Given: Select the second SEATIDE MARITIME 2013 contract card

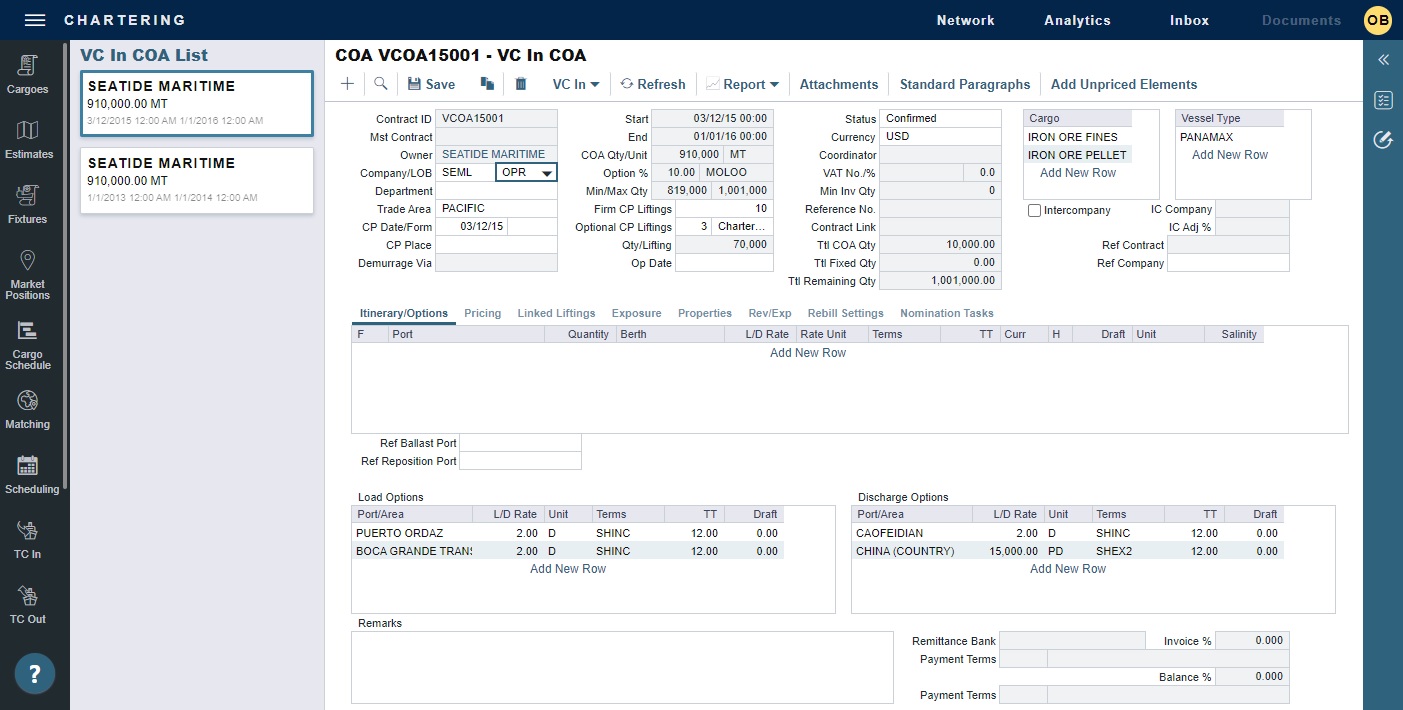Looking at the screenshot, I should click(x=197, y=180).
